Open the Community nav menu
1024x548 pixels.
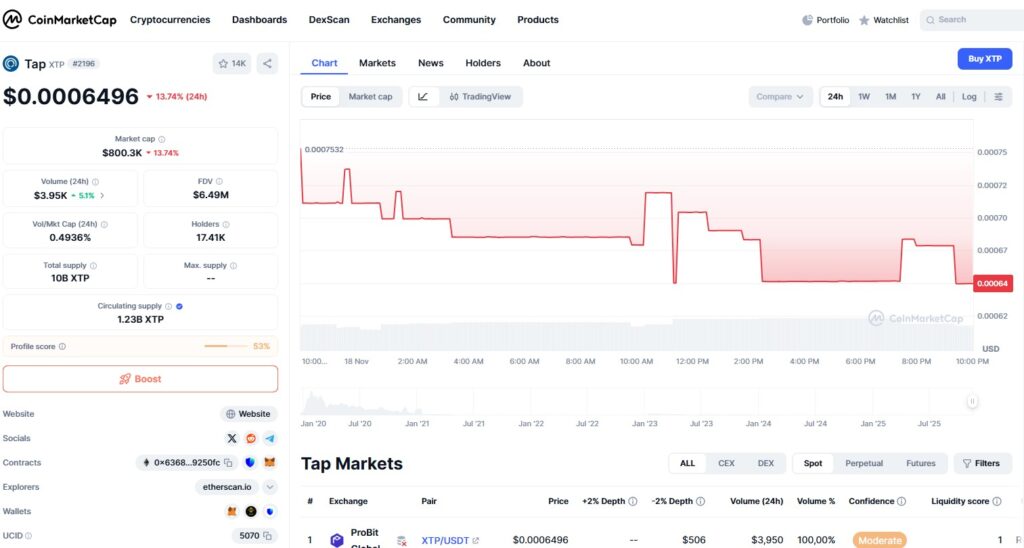click(469, 20)
